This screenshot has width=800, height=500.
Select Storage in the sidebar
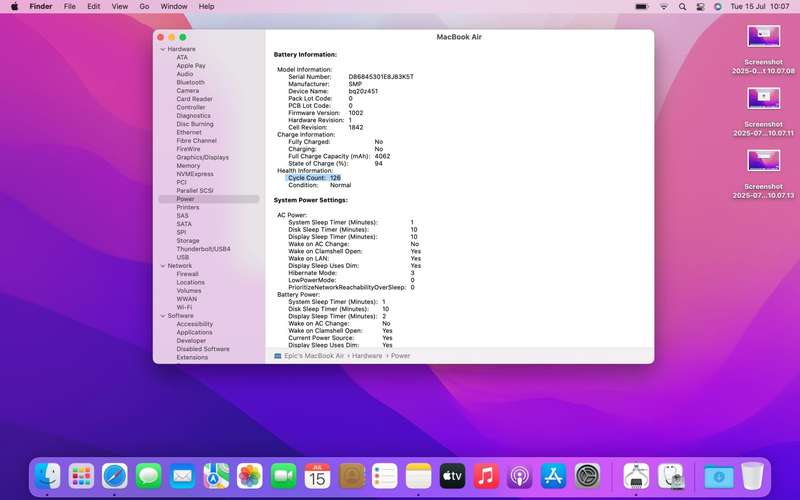pyautogui.click(x=188, y=240)
